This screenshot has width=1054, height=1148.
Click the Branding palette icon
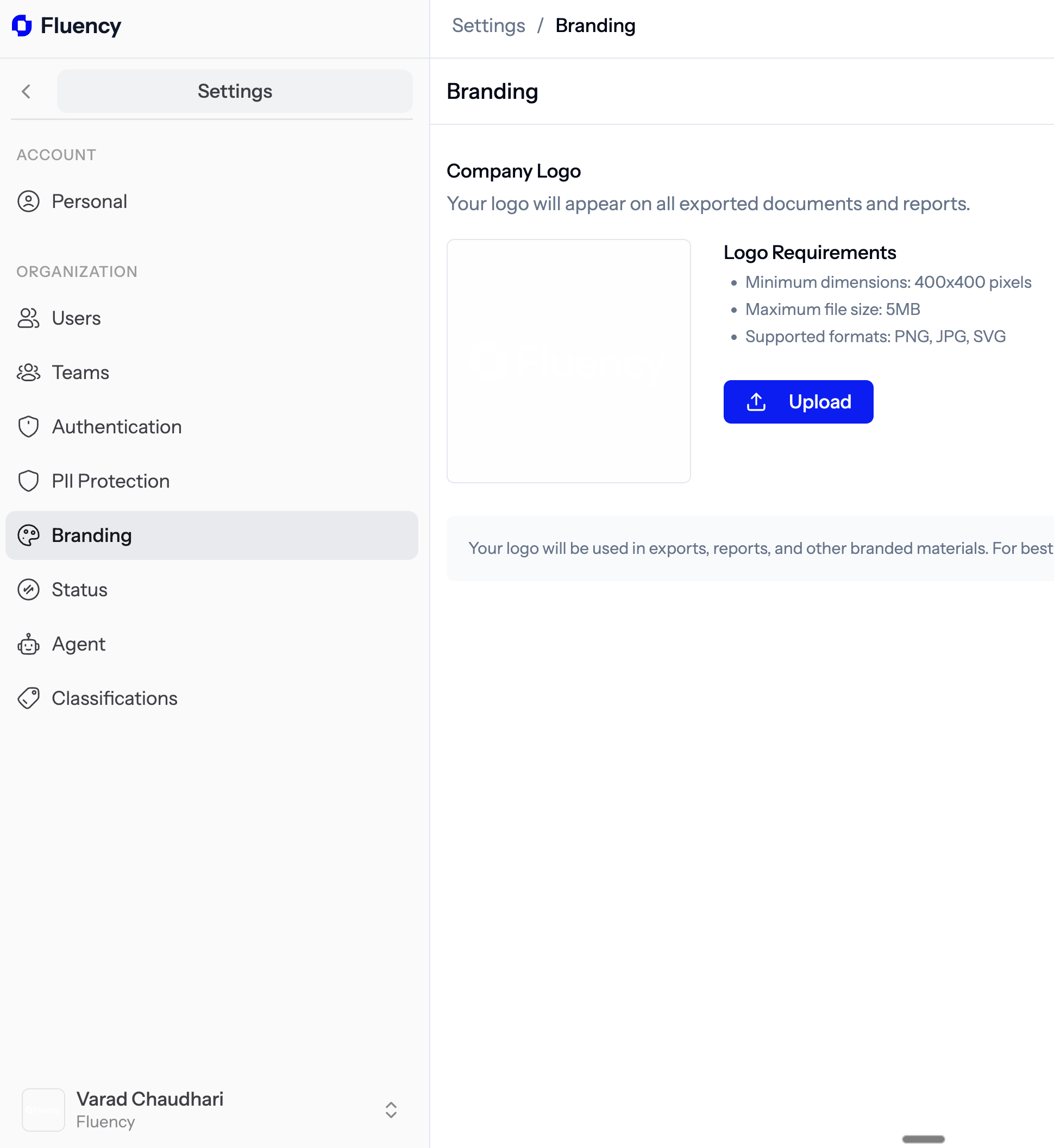(x=28, y=535)
